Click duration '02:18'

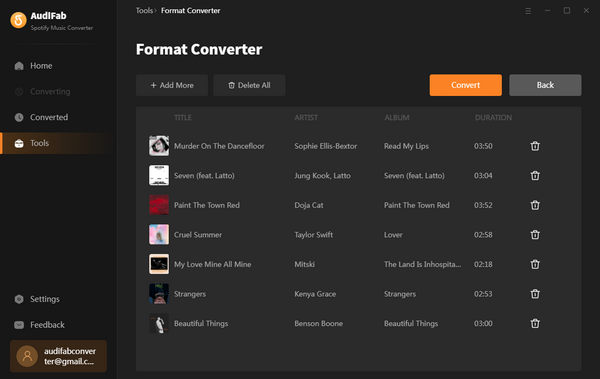[483, 265]
